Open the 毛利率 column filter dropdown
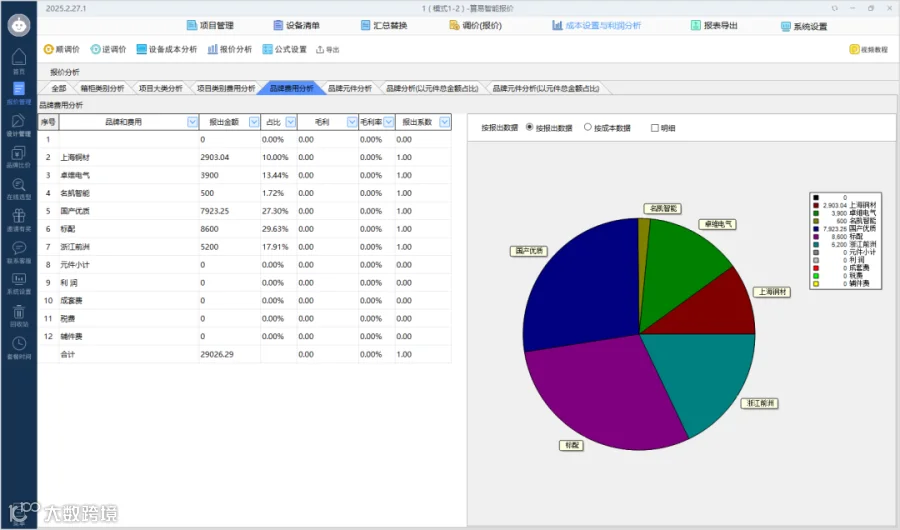The height and width of the screenshot is (530, 900). tap(389, 122)
